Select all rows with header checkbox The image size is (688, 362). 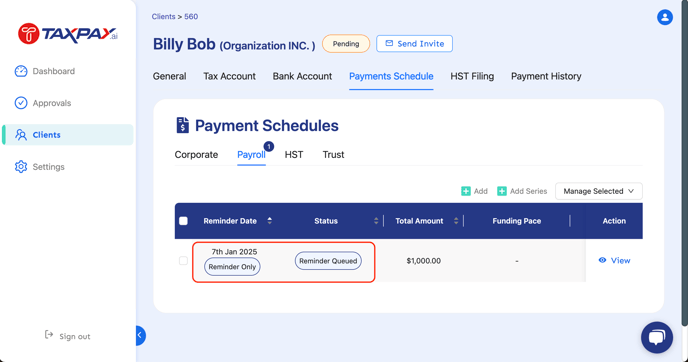183,221
